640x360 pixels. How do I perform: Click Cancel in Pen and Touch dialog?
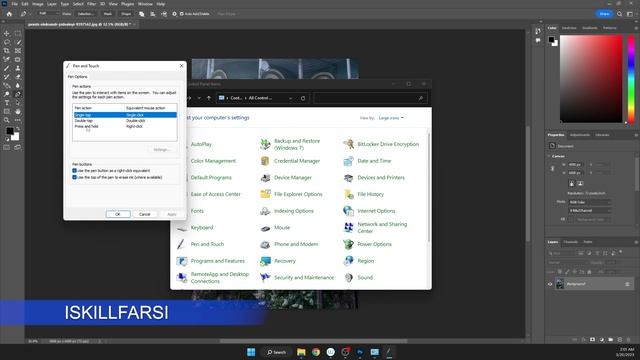[144, 214]
